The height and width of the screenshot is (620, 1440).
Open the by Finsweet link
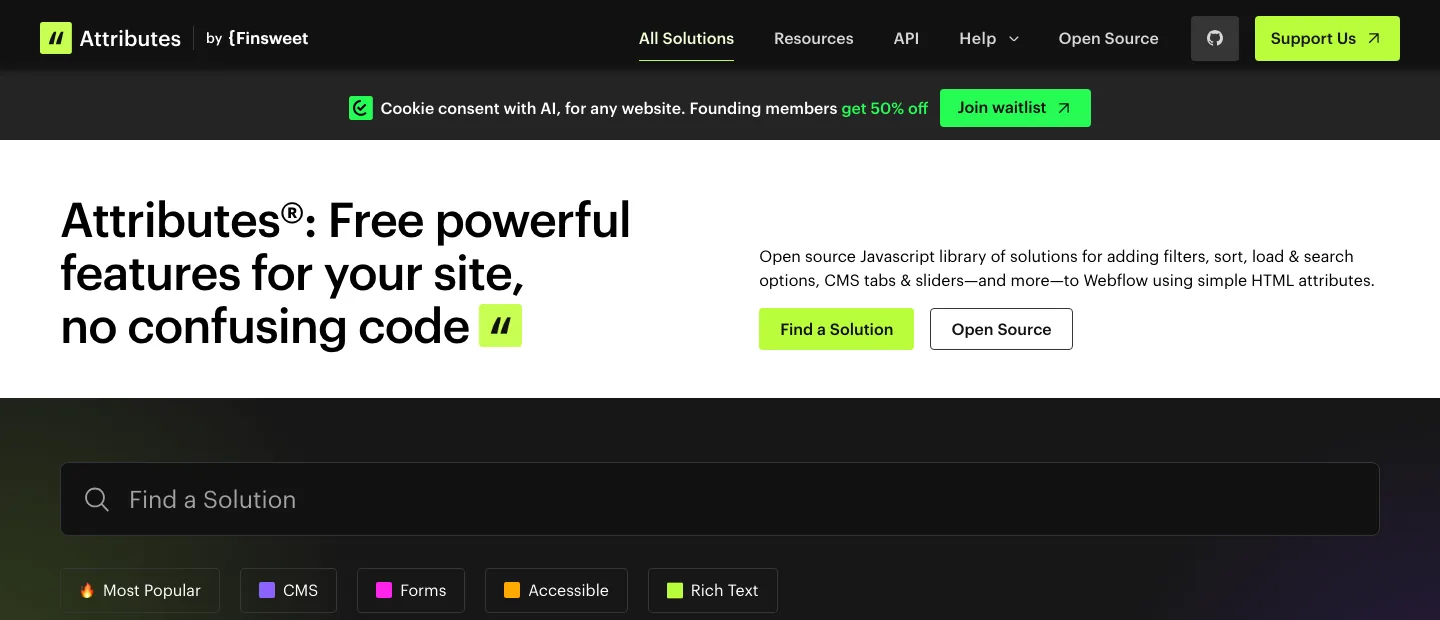[x=257, y=38]
